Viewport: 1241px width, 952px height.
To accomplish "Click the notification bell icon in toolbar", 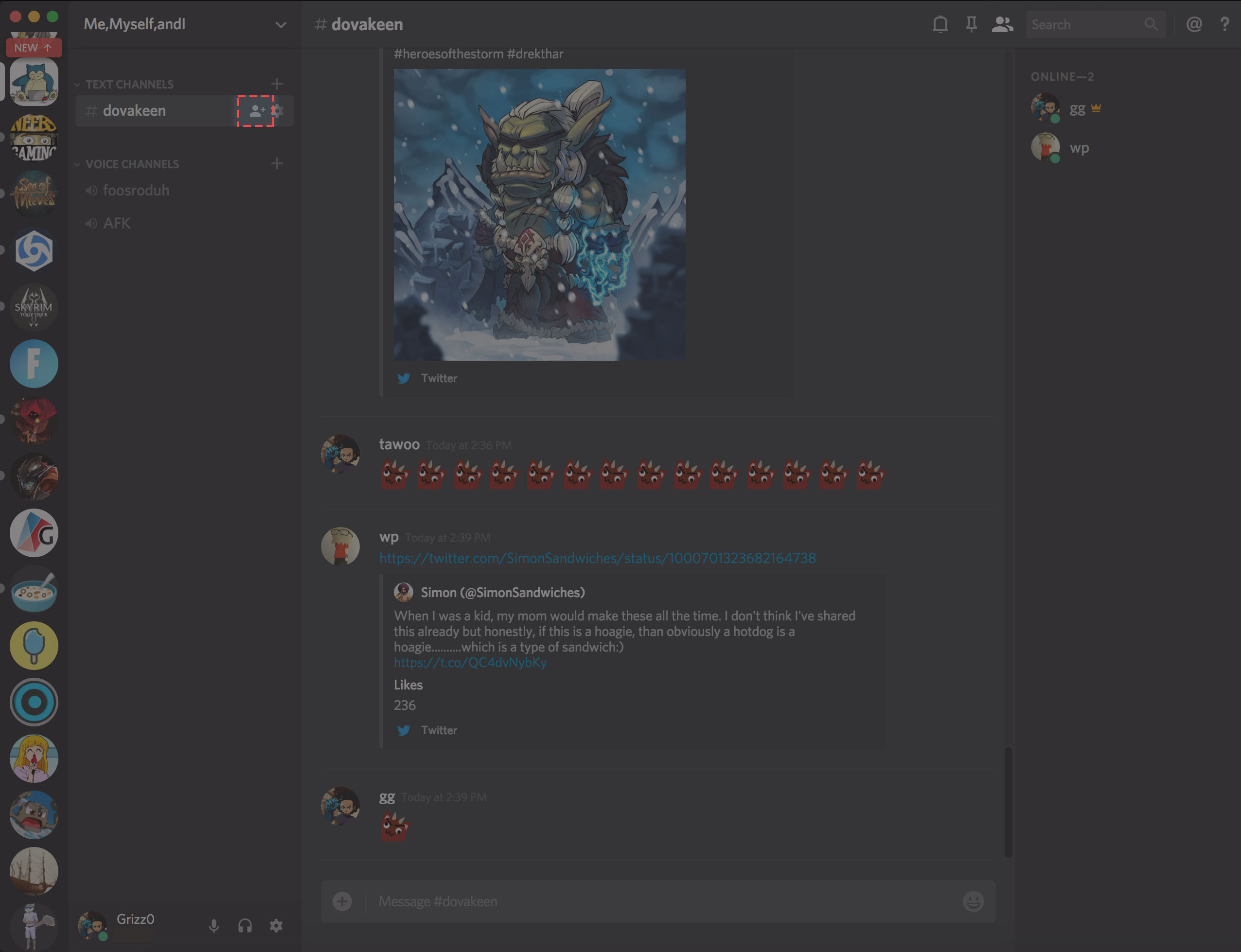I will pos(939,24).
